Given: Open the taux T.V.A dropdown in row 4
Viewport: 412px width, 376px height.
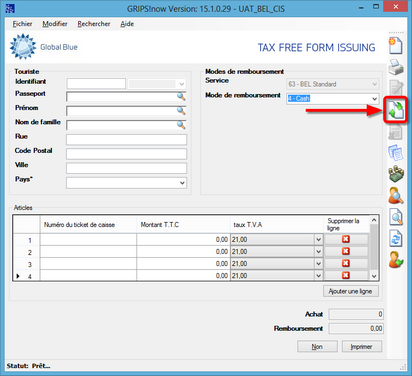Looking at the screenshot, I should coord(318,276).
